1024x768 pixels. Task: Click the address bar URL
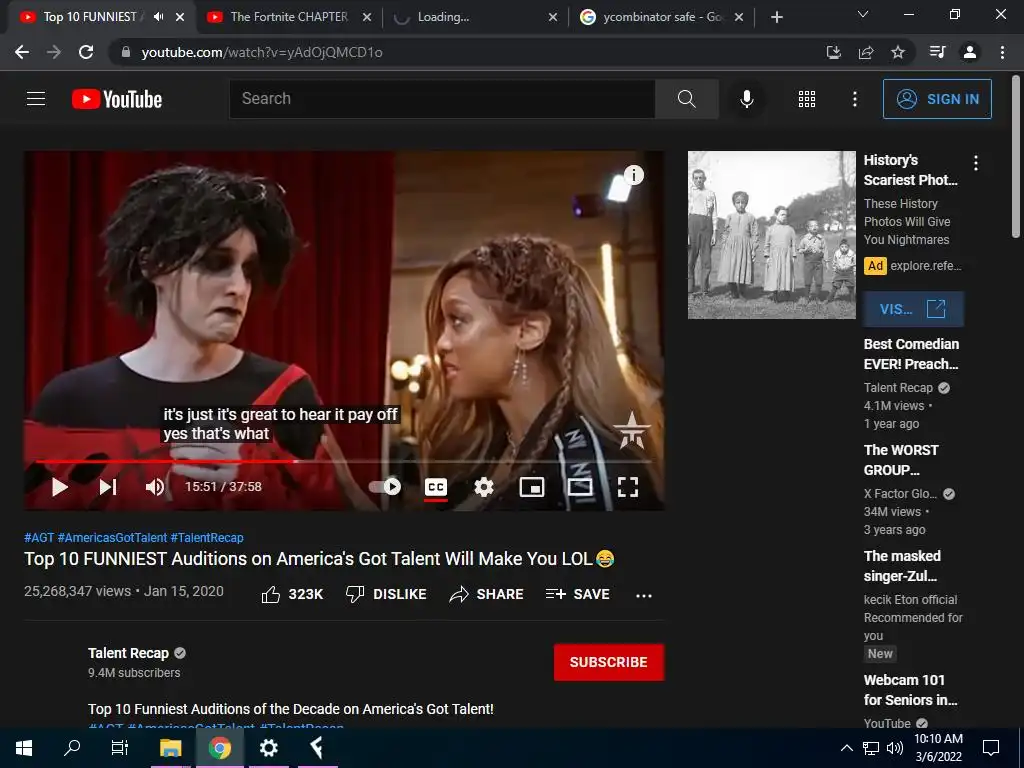pyautogui.click(x=261, y=52)
